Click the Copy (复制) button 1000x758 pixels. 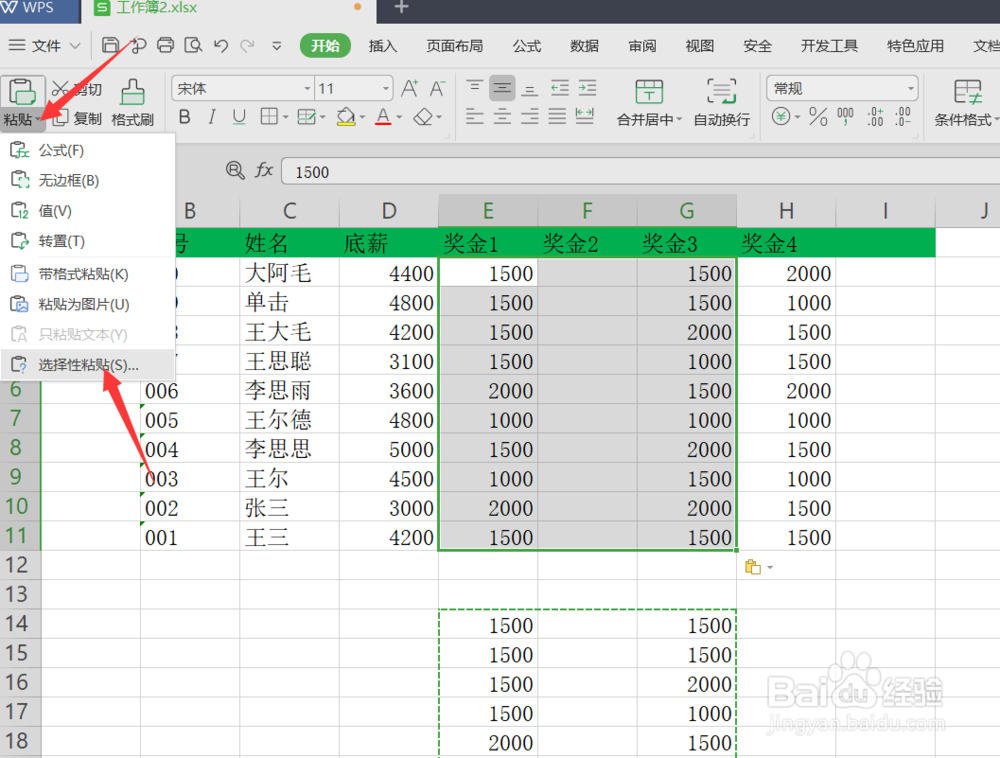77,119
